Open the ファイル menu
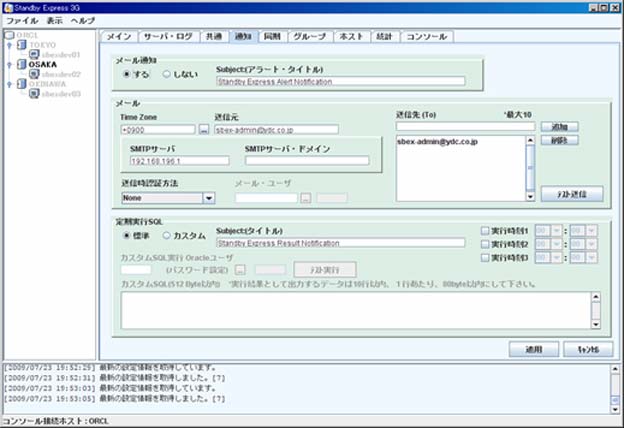This screenshot has width=624, height=428. point(22,21)
